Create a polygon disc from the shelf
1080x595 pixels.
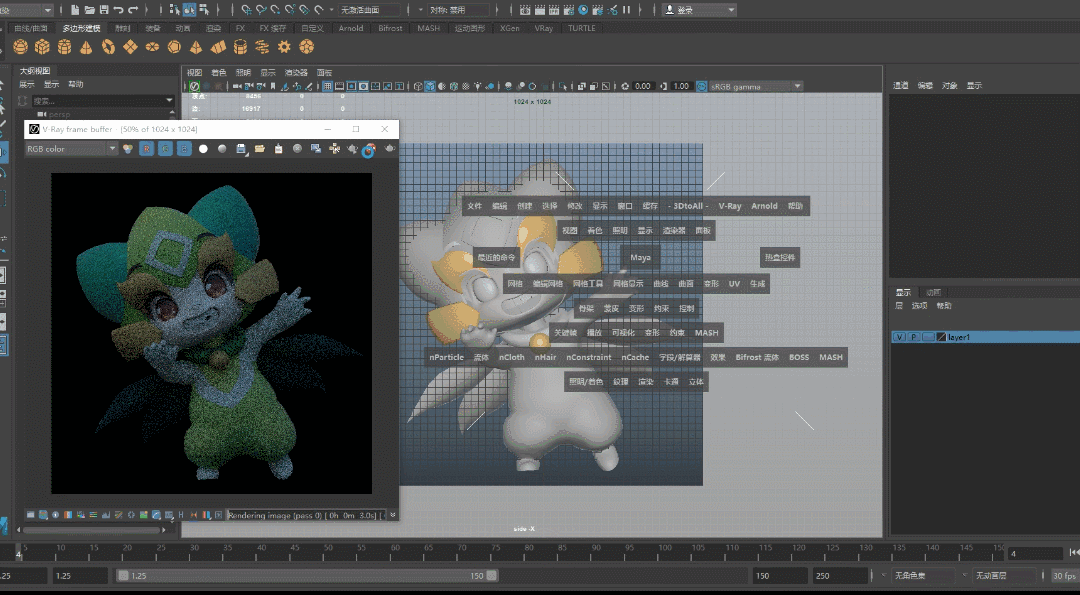coord(152,47)
